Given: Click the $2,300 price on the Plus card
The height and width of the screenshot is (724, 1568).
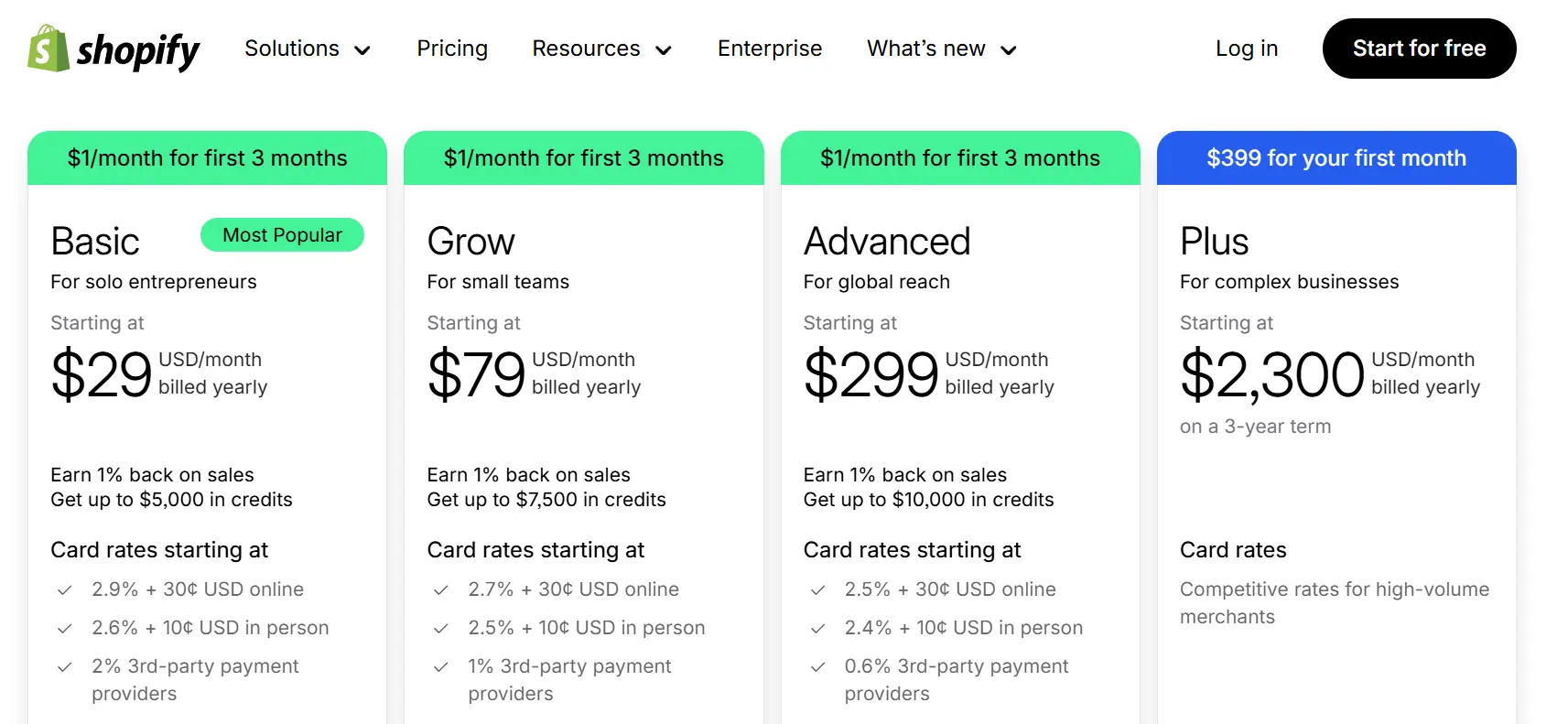Looking at the screenshot, I should click(1271, 375).
